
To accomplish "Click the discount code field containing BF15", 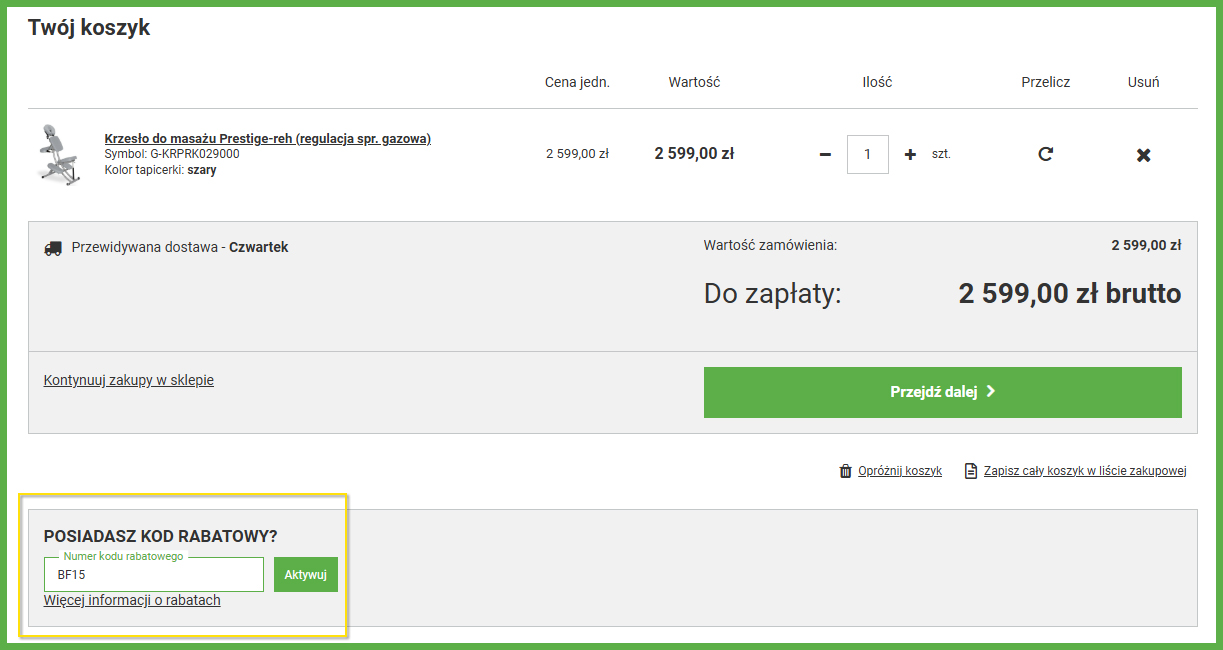I will 154,575.
